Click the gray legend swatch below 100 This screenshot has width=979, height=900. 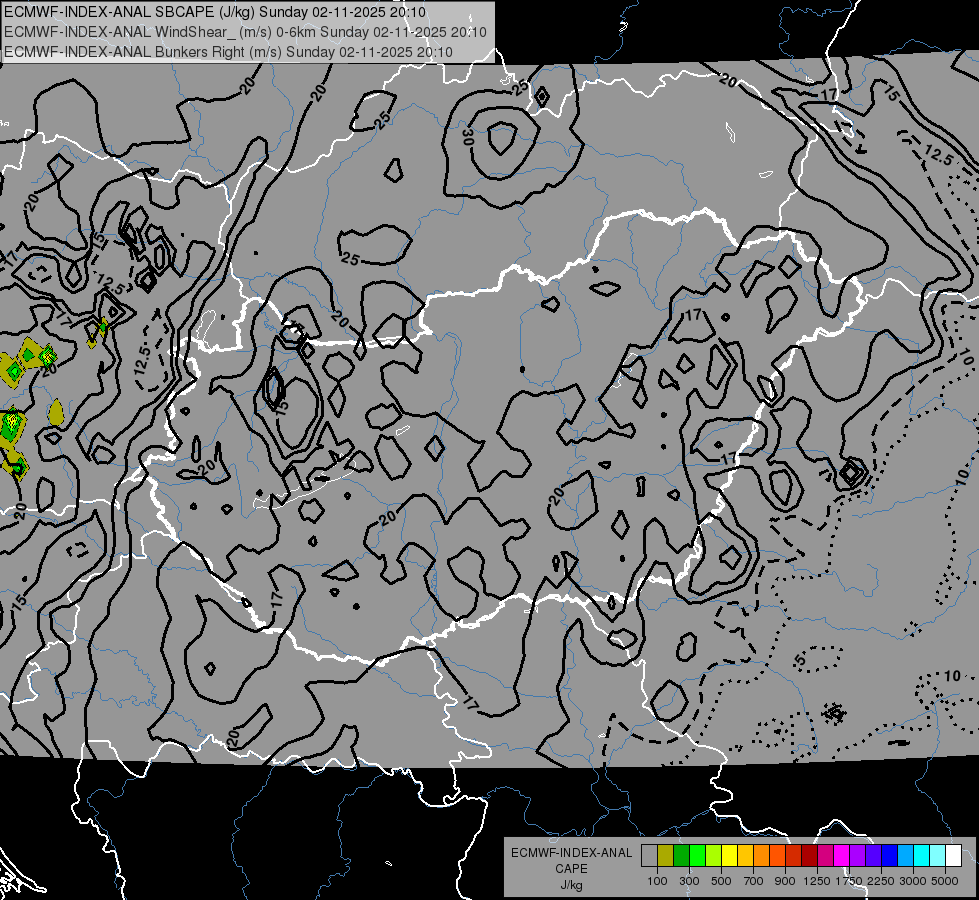pyautogui.click(x=649, y=856)
